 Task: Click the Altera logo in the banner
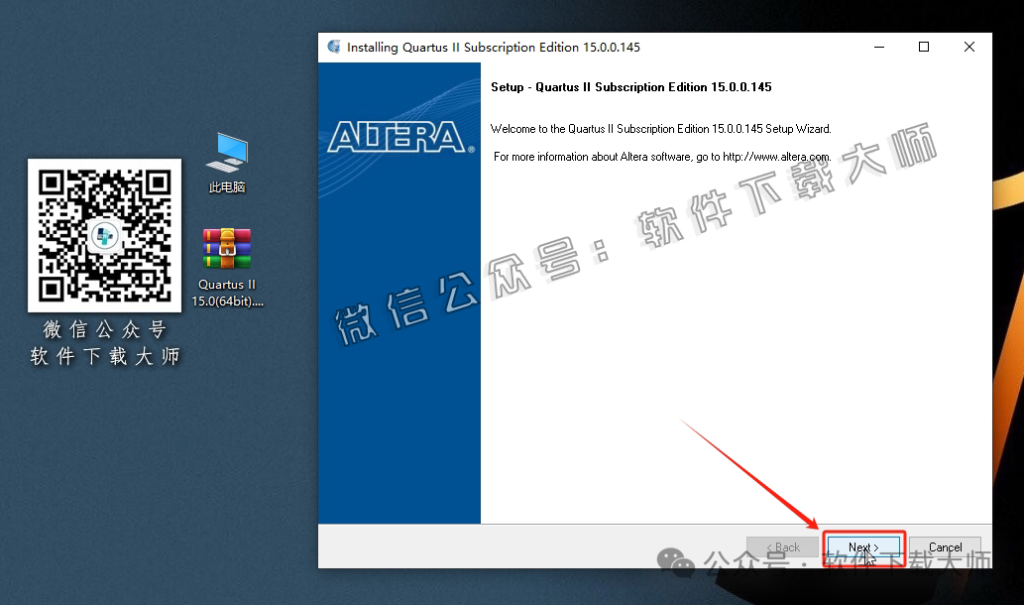[x=400, y=137]
